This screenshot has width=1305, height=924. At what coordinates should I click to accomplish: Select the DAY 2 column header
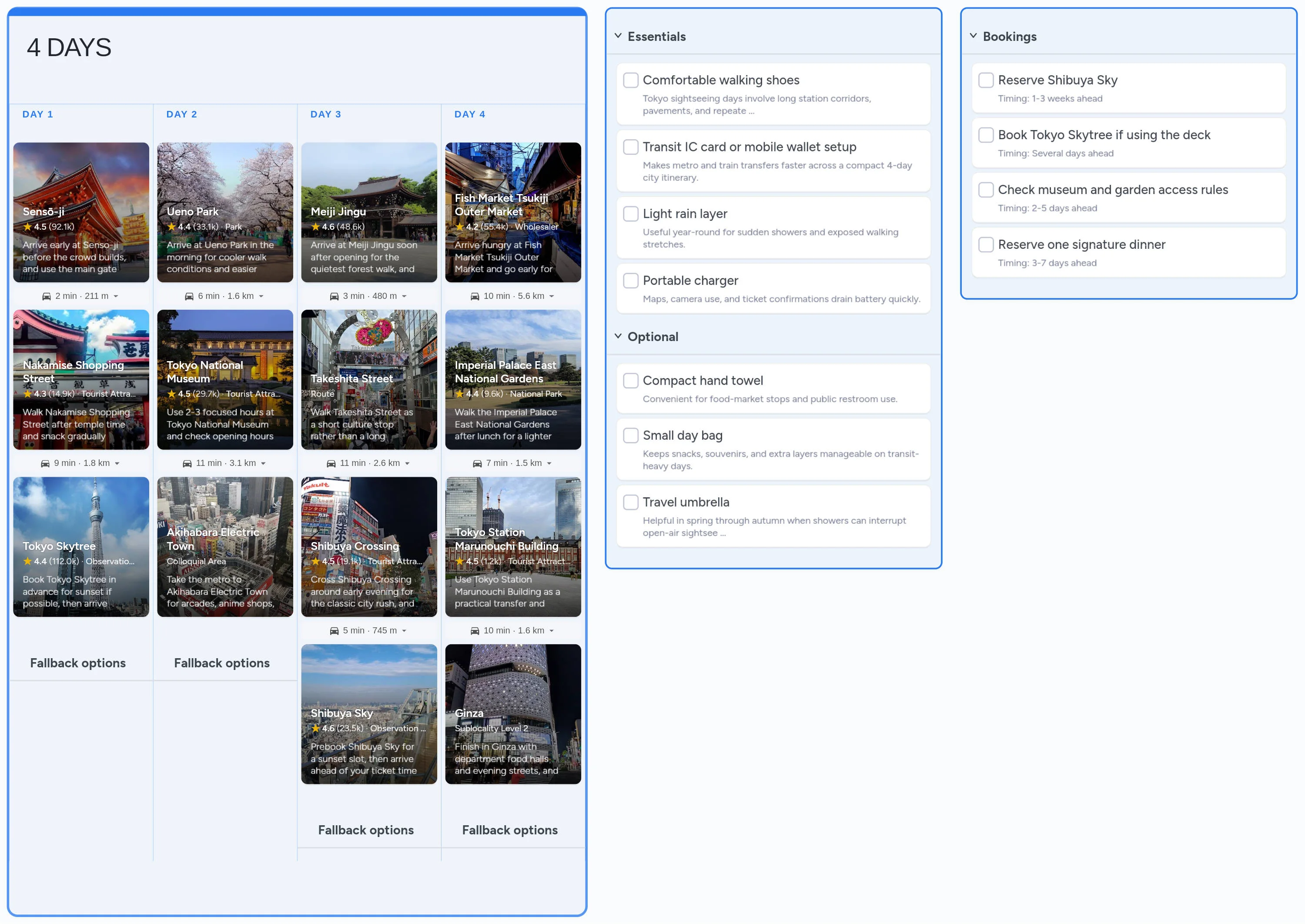coord(182,114)
